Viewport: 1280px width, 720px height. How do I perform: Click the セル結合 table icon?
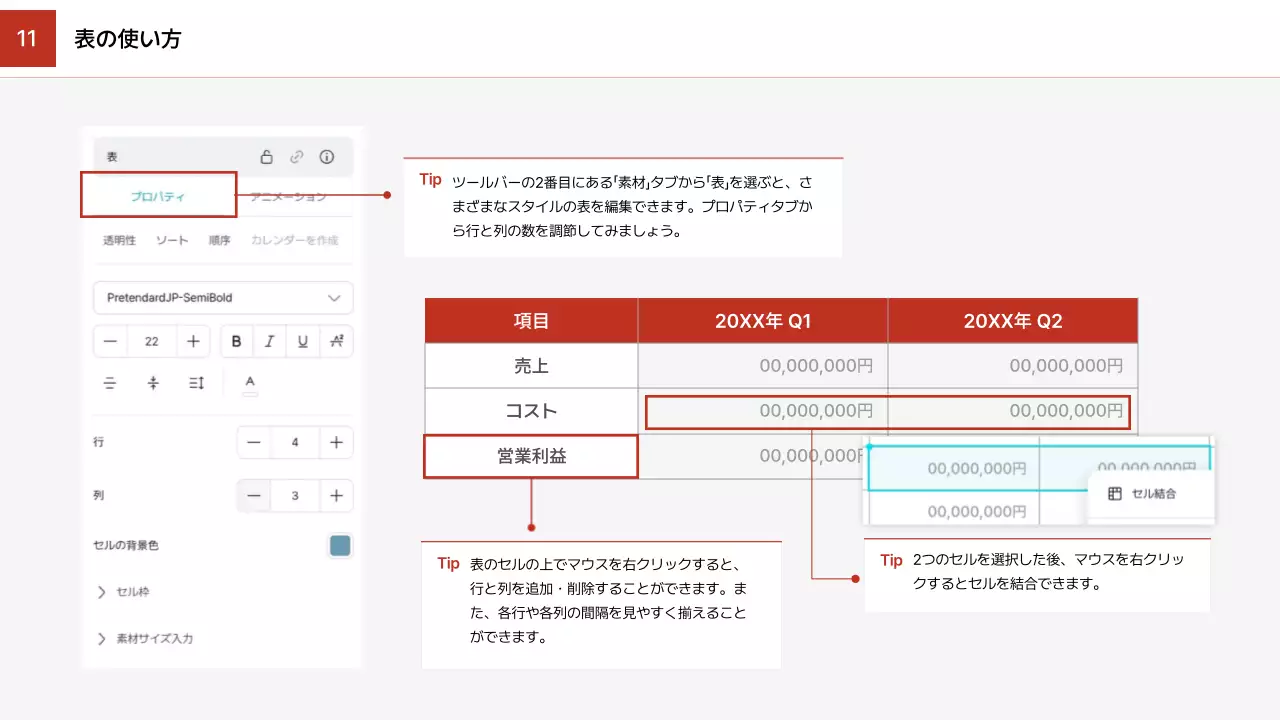[1115, 494]
